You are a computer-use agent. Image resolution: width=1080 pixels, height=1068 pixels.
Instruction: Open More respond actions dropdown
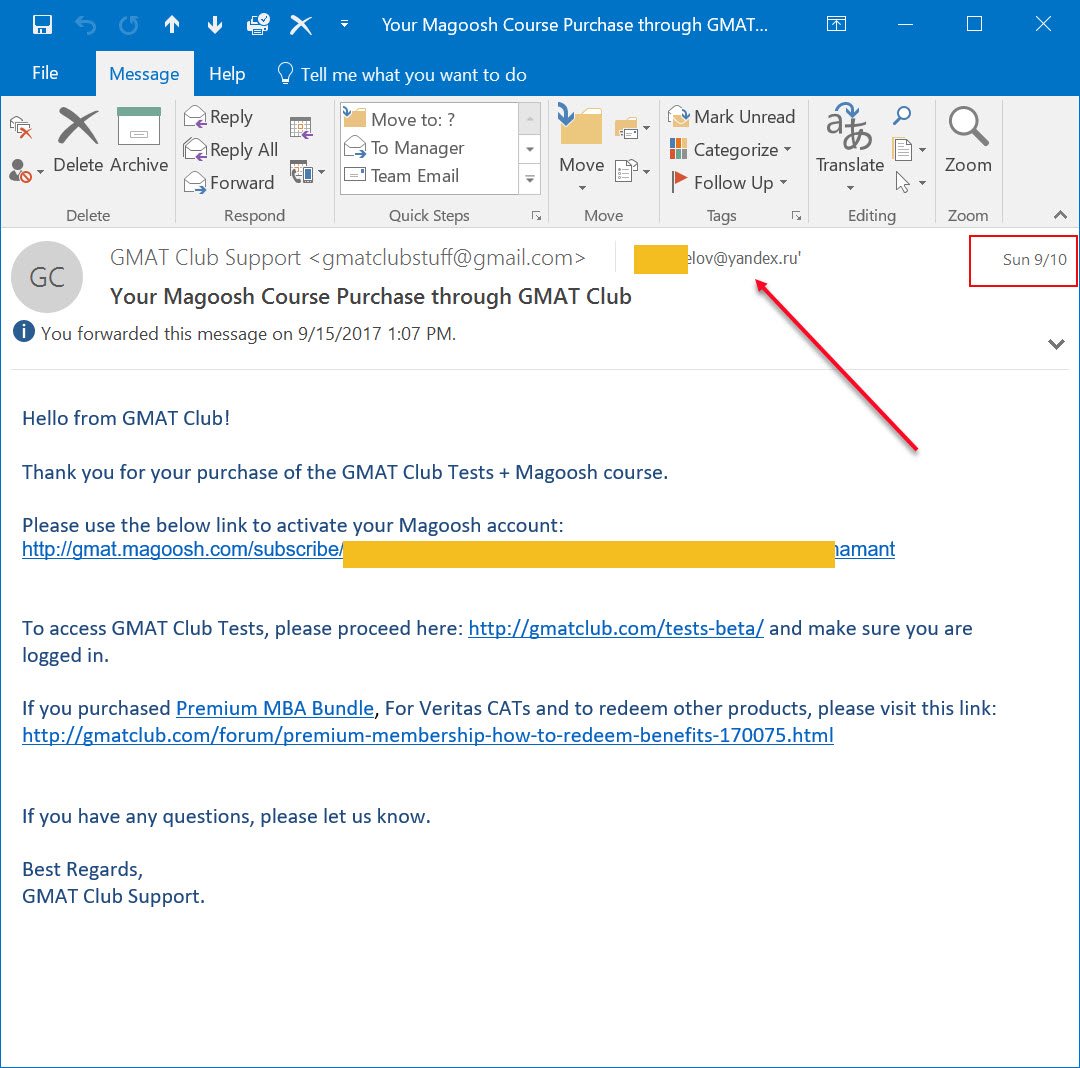[x=307, y=172]
